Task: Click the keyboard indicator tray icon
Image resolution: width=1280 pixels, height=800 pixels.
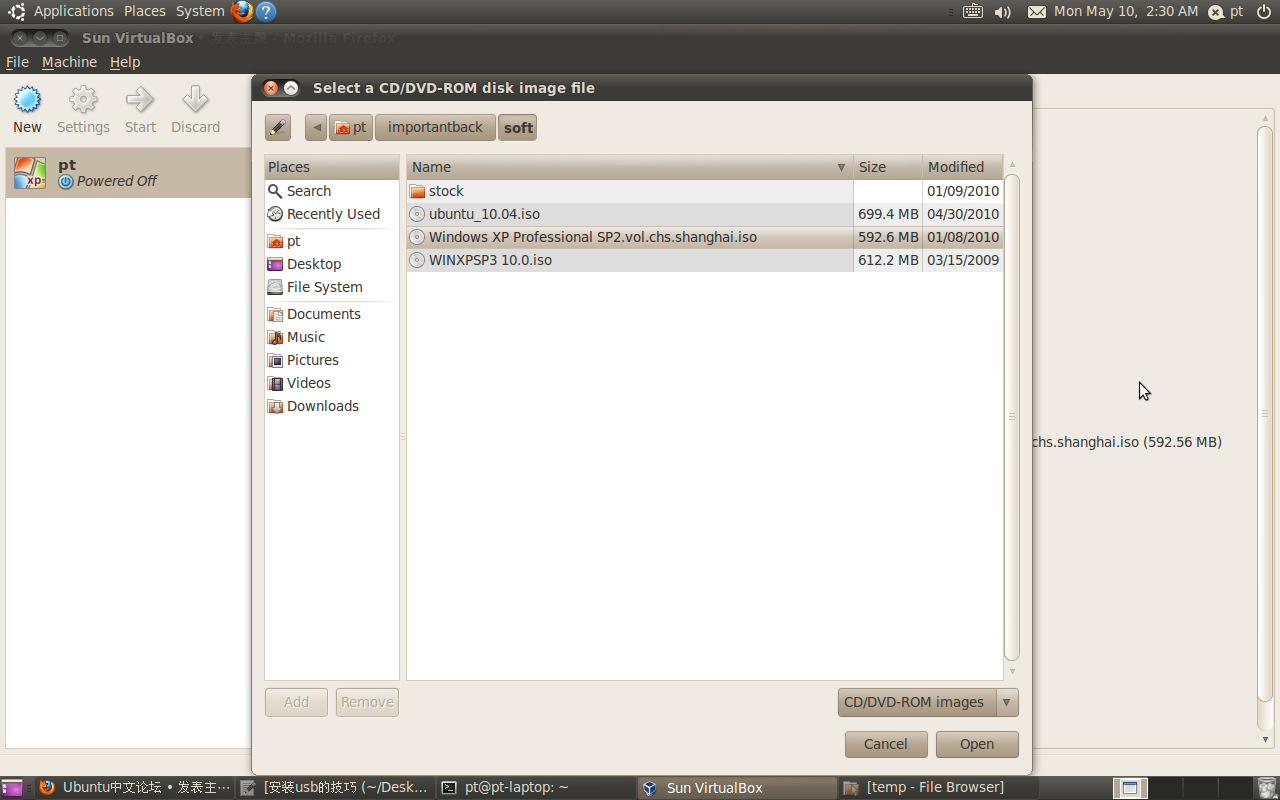Action: [973, 12]
